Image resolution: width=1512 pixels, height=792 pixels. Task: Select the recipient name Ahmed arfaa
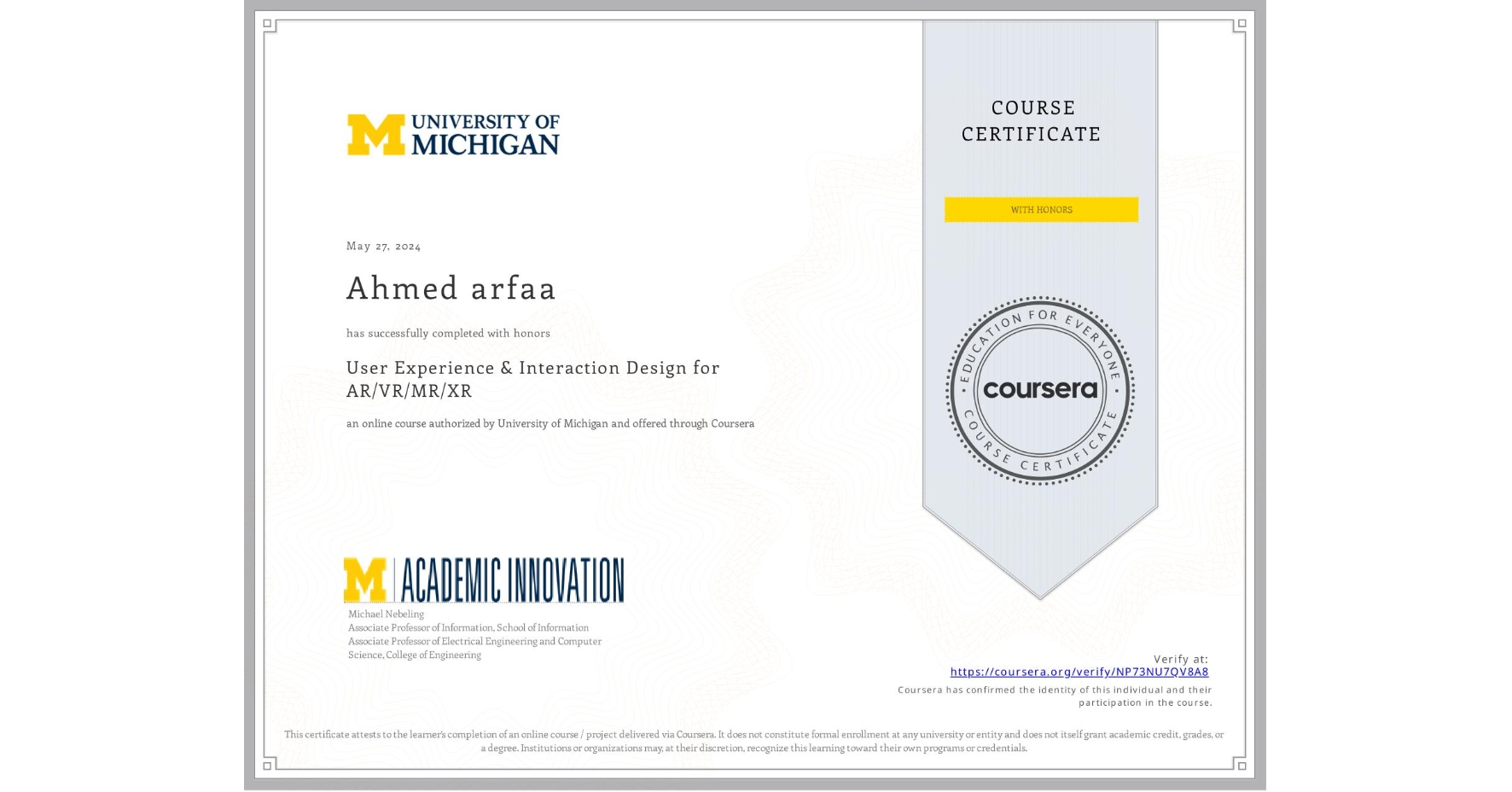pyautogui.click(x=451, y=288)
